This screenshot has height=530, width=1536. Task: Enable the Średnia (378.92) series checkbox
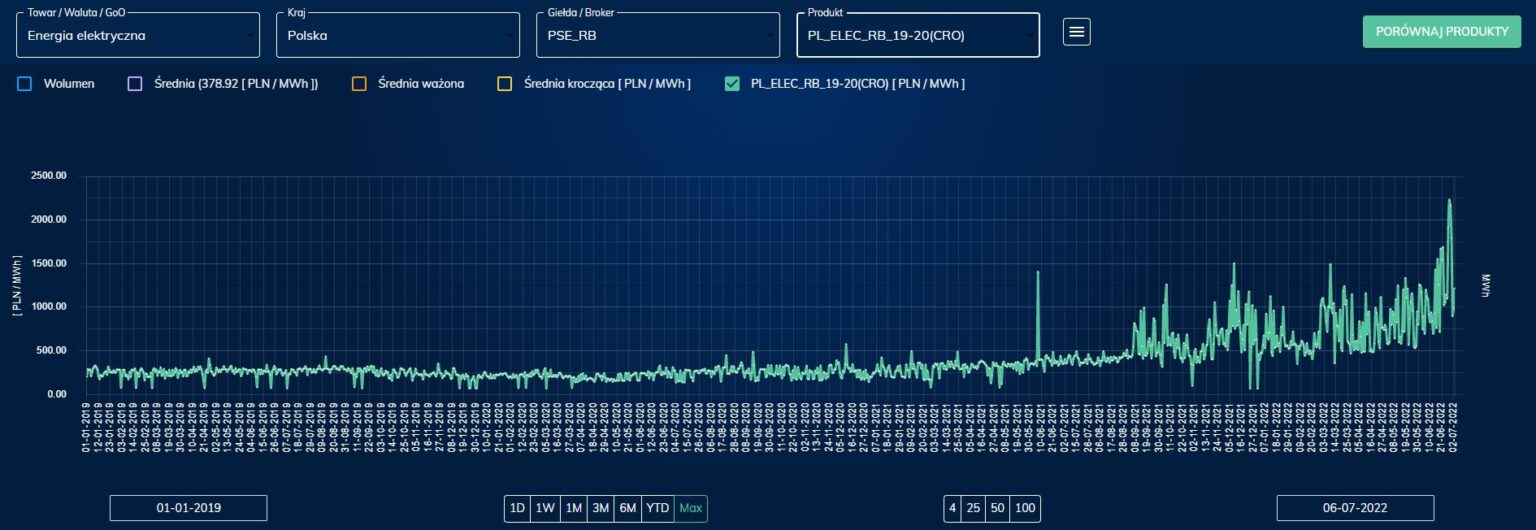[135, 84]
